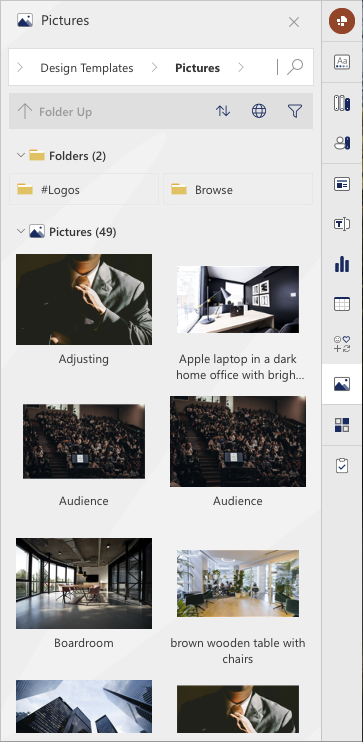Open the slide layouts sidebar icon

coord(342,184)
